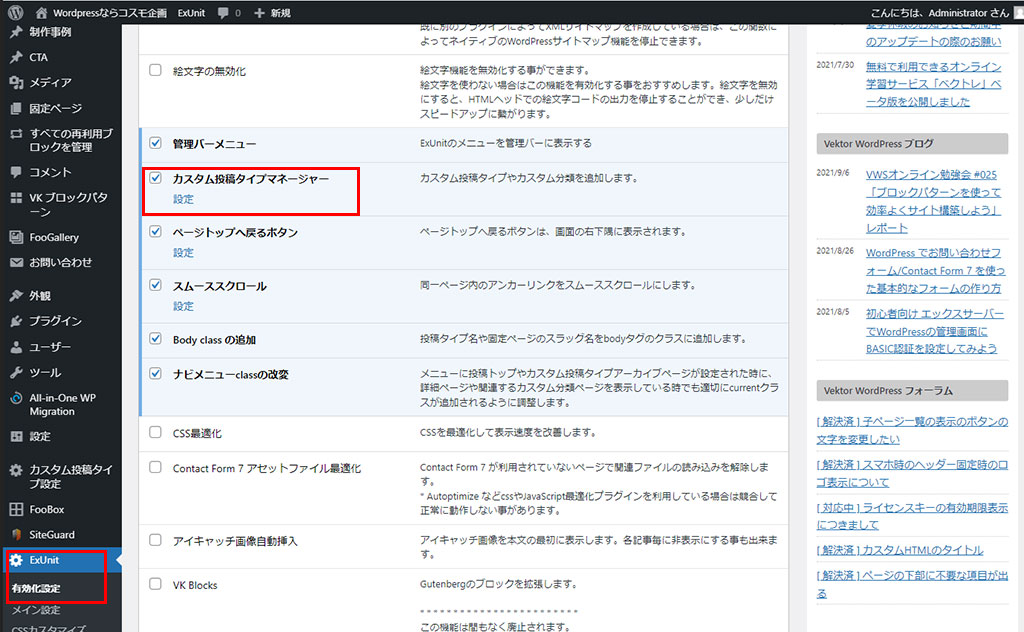
Task: Click the comments bubble icon in admin bar
Action: point(223,13)
